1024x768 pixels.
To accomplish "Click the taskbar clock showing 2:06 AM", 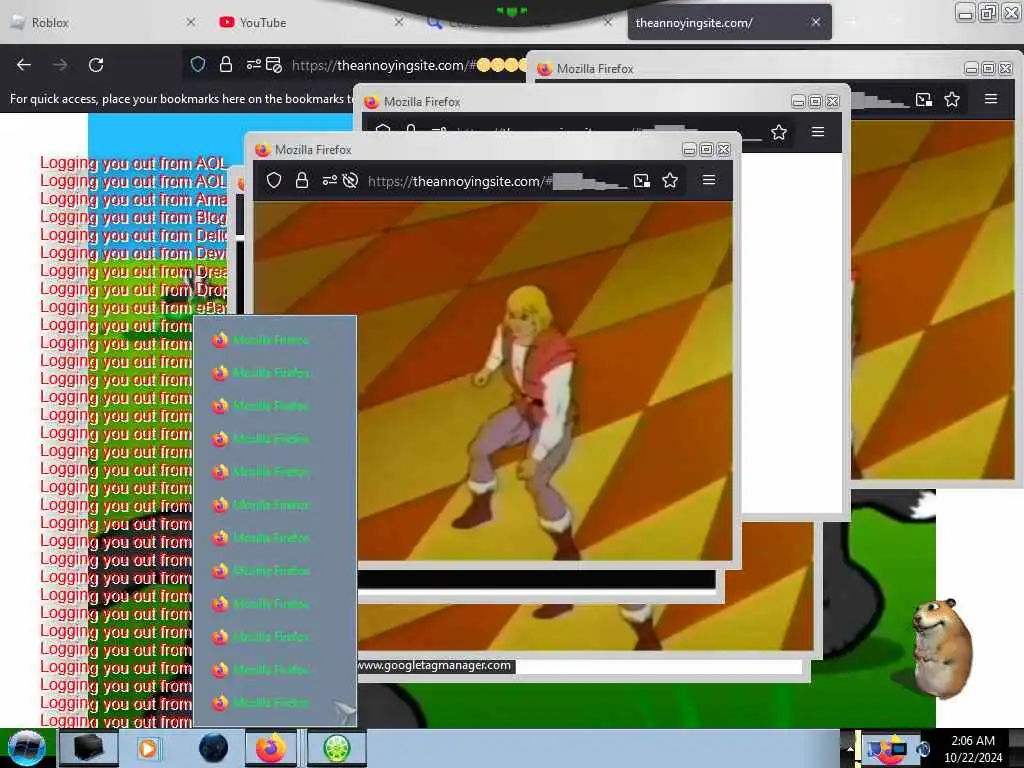I will pos(972,748).
